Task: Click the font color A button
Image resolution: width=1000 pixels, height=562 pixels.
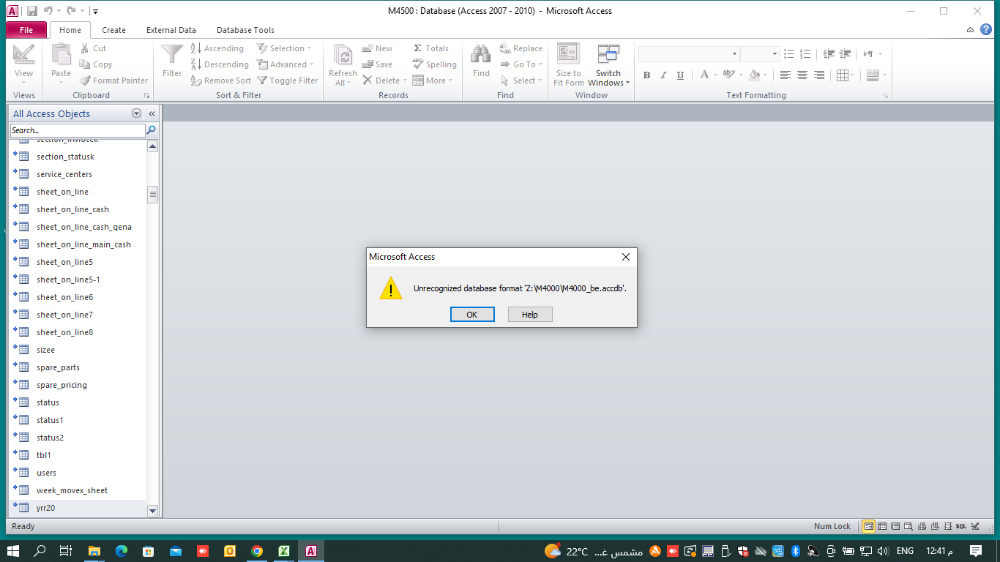Action: pos(704,75)
